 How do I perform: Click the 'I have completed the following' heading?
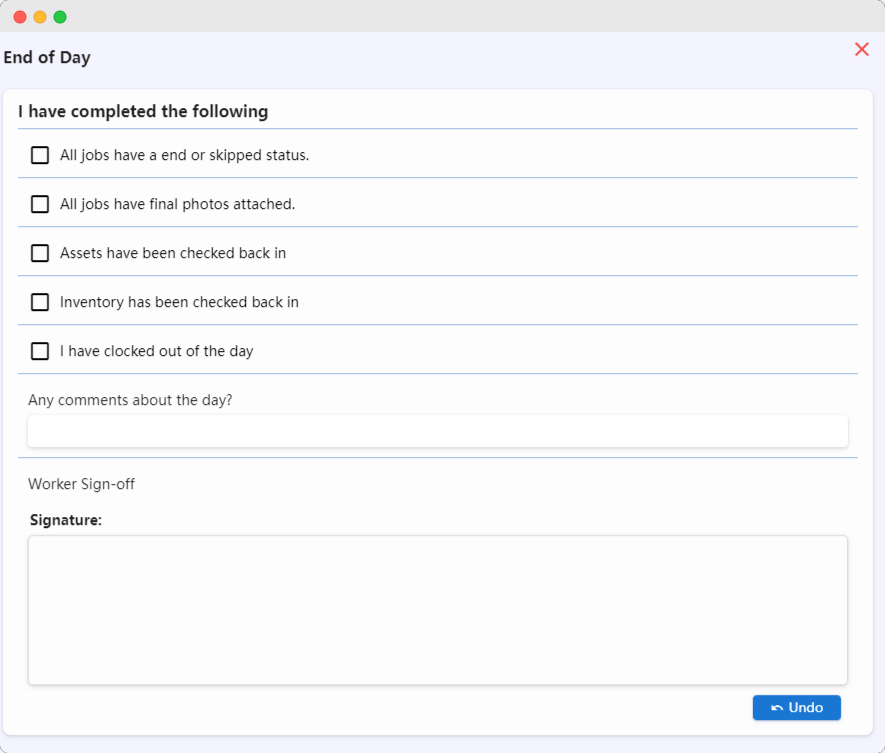143,111
